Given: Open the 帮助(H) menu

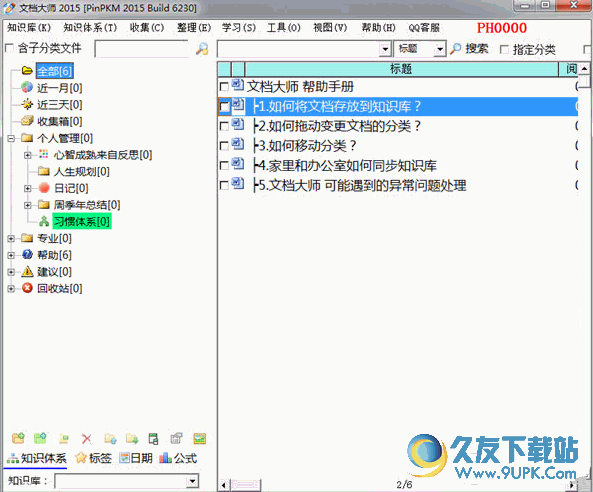Looking at the screenshot, I should pyautogui.click(x=378, y=28).
